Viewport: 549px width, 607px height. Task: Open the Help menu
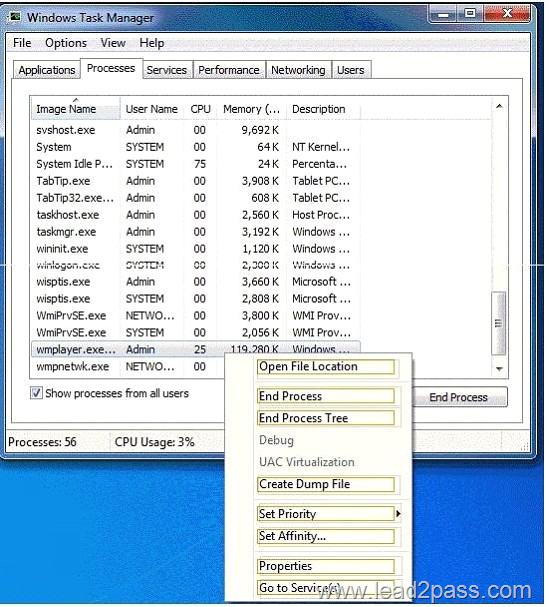coord(151,43)
